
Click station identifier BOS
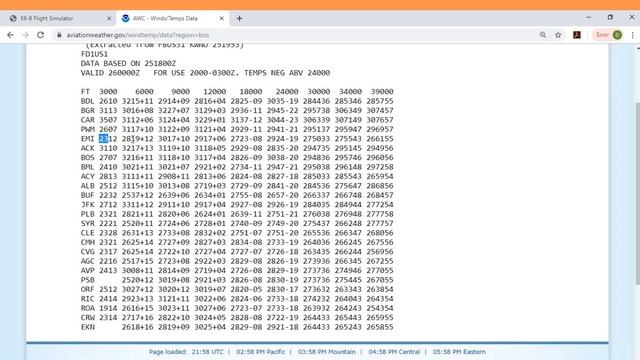[87, 158]
